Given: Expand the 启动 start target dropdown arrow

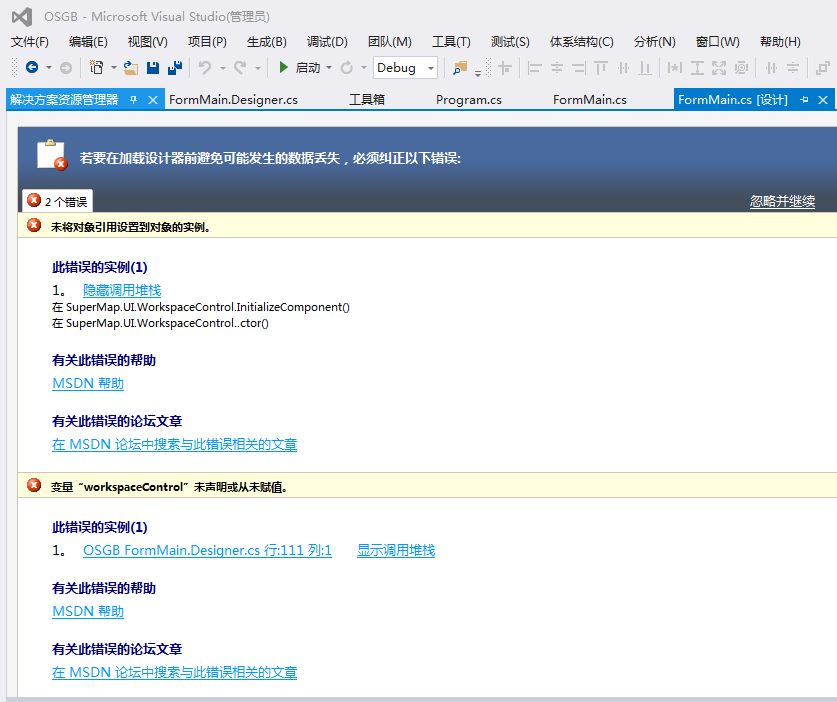Looking at the screenshot, I should [329, 68].
